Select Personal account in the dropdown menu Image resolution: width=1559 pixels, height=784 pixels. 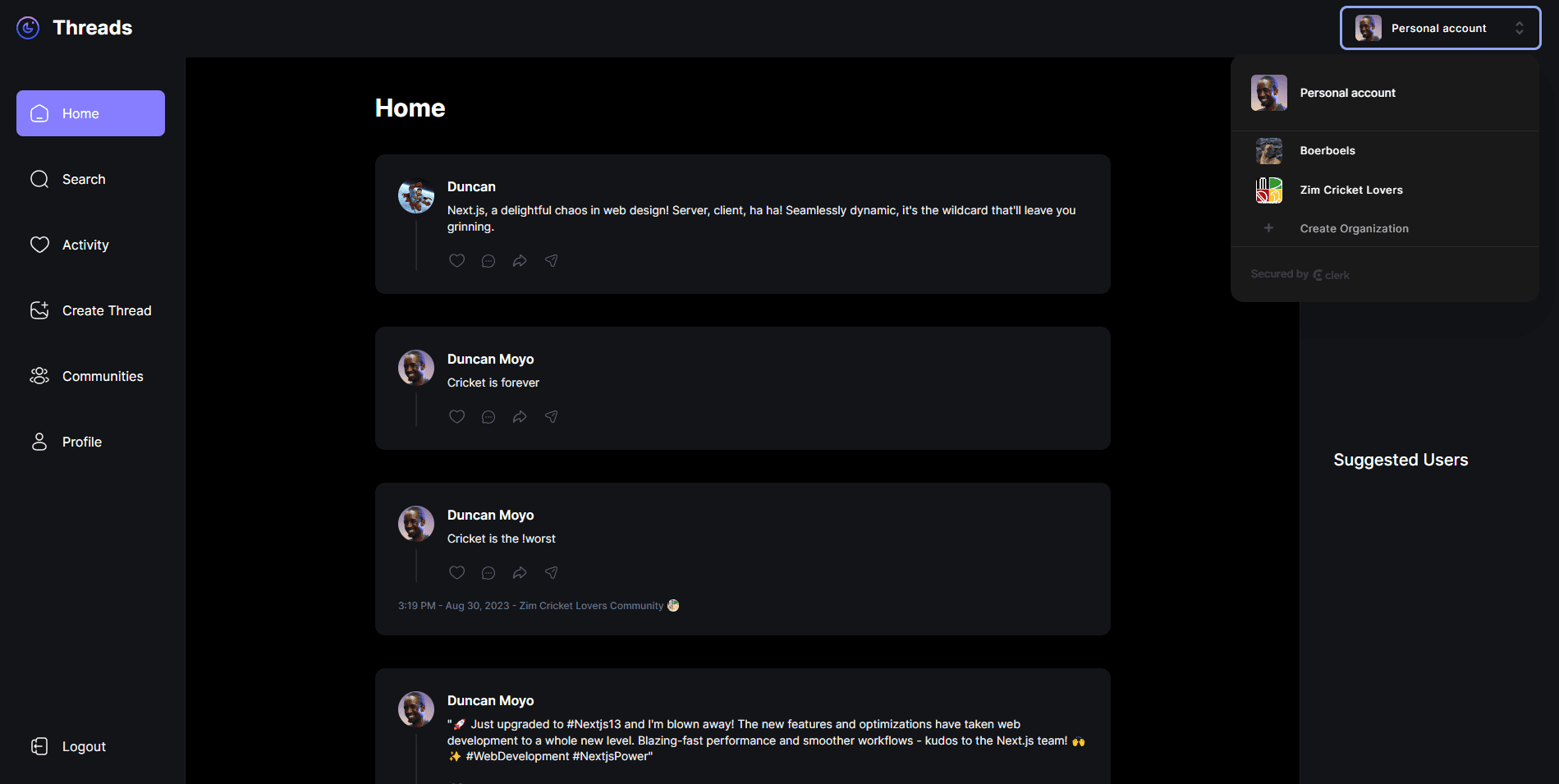click(x=1347, y=92)
